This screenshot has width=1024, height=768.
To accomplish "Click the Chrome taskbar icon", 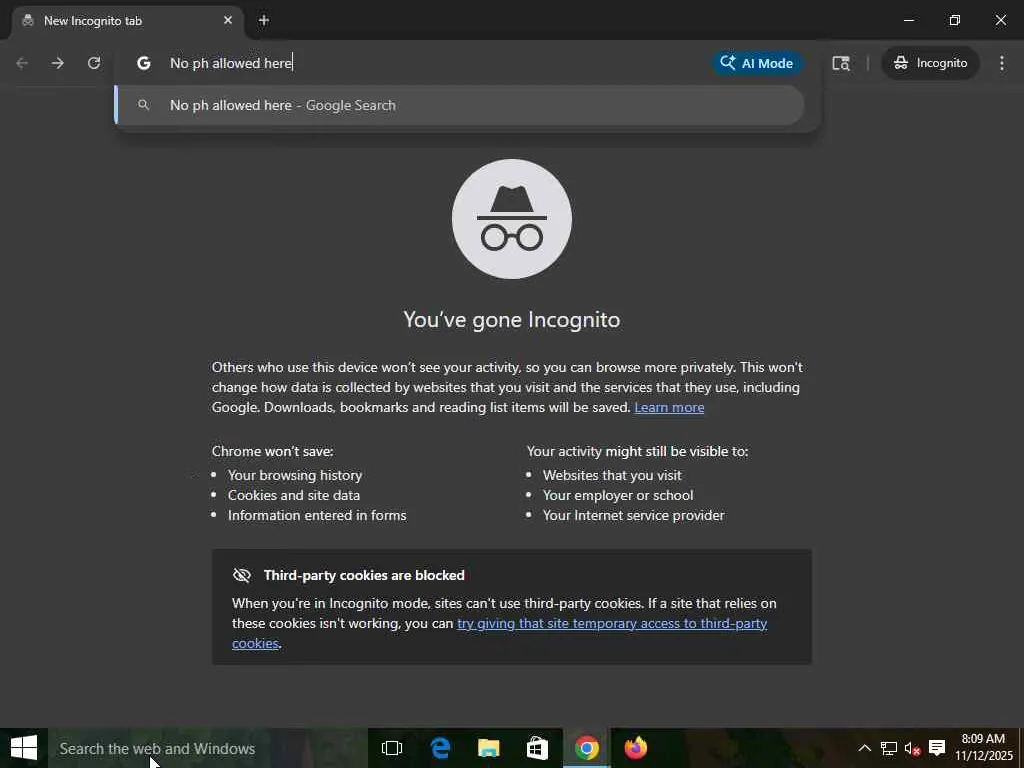I will click(x=586, y=748).
